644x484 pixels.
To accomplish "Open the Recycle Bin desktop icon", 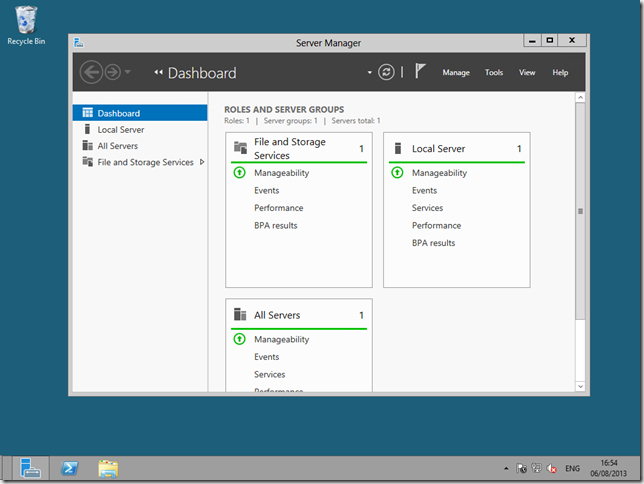I will pyautogui.click(x=26, y=26).
